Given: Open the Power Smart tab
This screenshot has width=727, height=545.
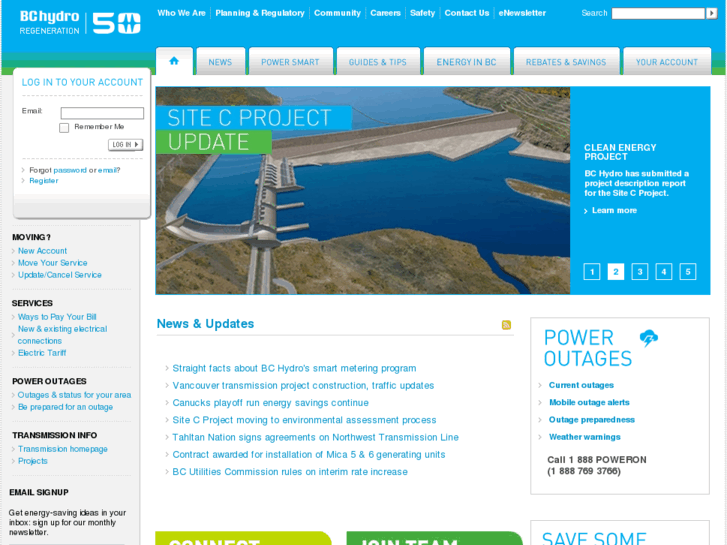Looking at the screenshot, I should coord(290,62).
